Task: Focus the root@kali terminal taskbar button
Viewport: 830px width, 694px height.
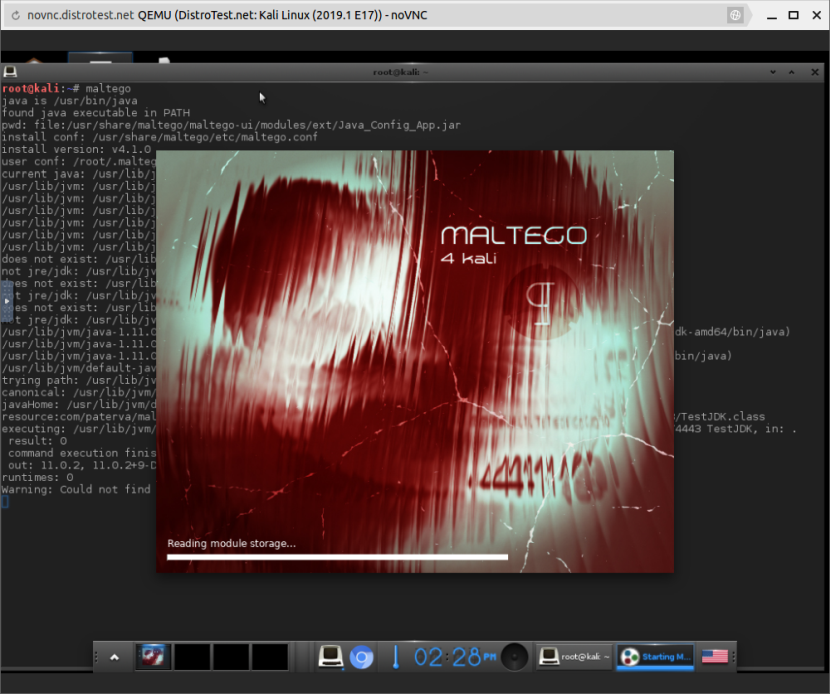Action: pos(574,657)
